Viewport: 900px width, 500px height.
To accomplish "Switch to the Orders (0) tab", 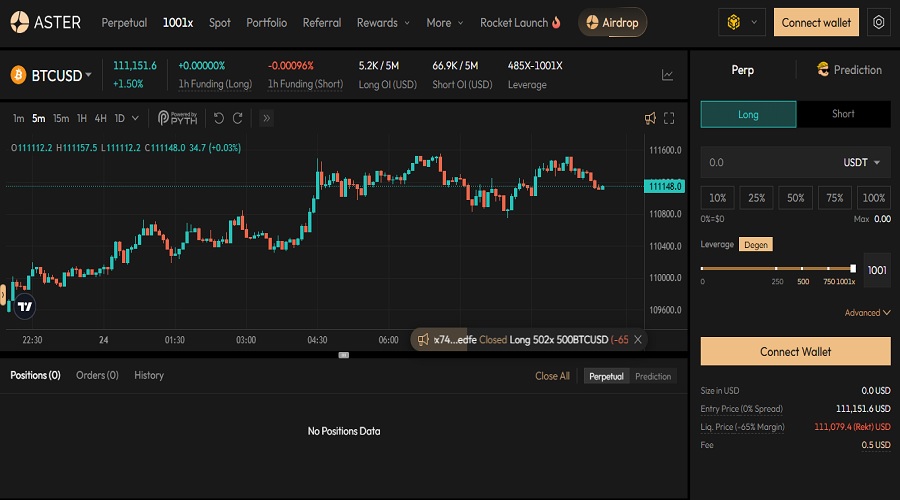I will point(97,375).
